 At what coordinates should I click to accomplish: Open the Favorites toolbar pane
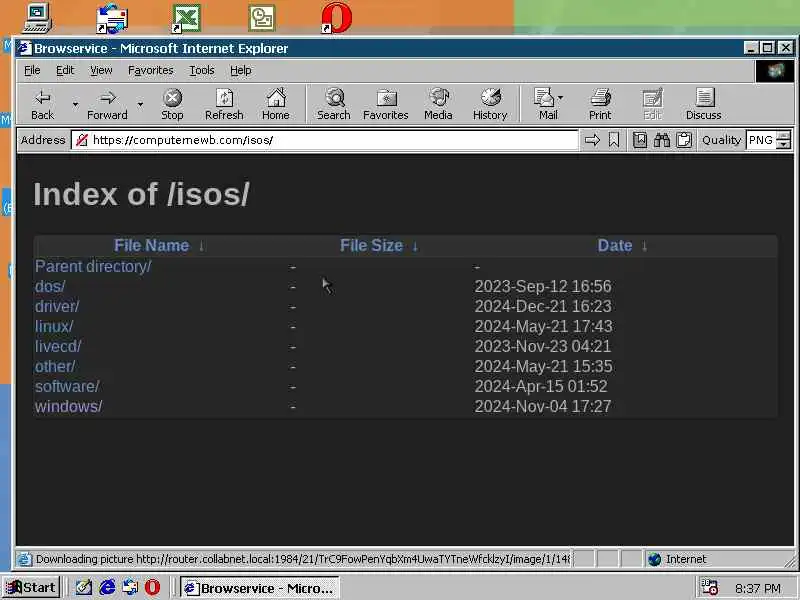[386, 104]
